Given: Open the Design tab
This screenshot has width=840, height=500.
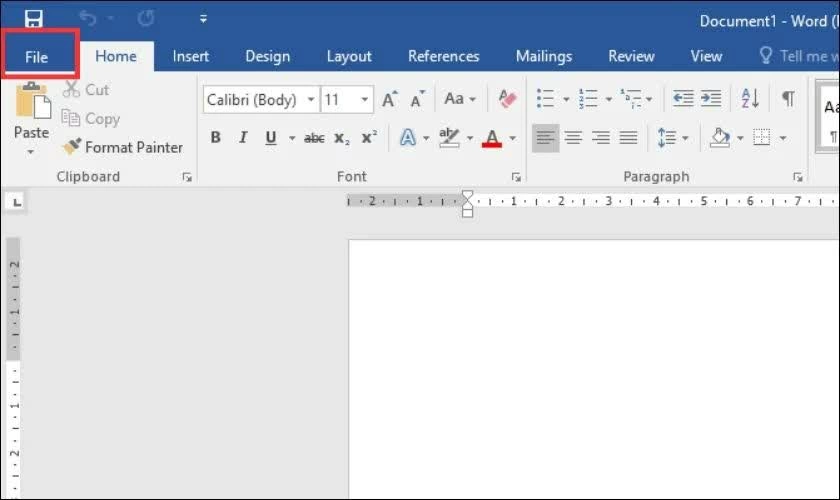Looking at the screenshot, I should pyautogui.click(x=267, y=56).
